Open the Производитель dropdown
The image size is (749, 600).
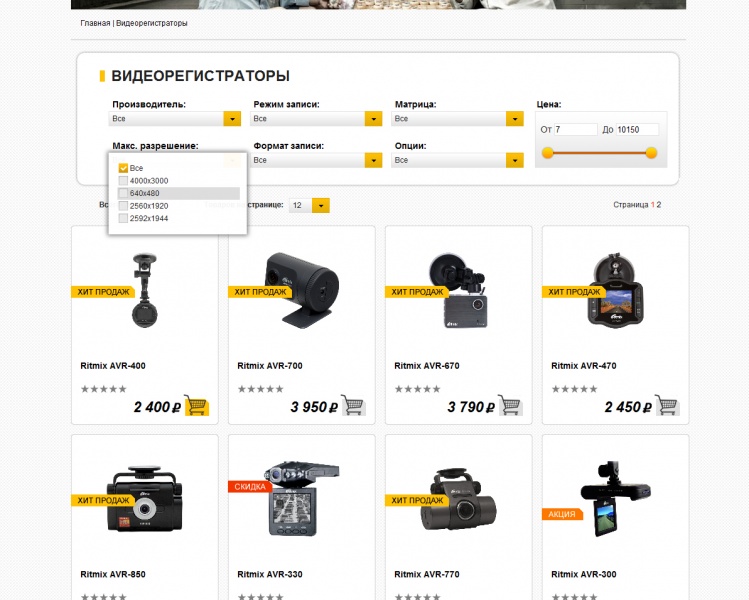pyautogui.click(x=175, y=118)
